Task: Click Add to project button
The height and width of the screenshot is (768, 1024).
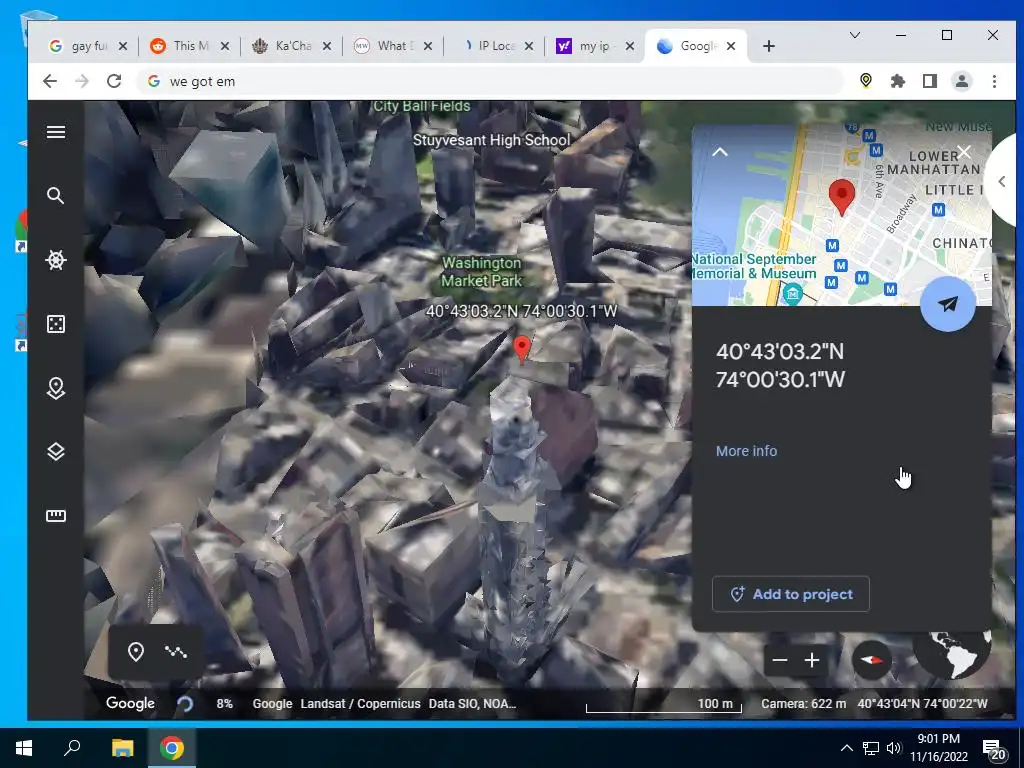Action: pyautogui.click(x=791, y=594)
